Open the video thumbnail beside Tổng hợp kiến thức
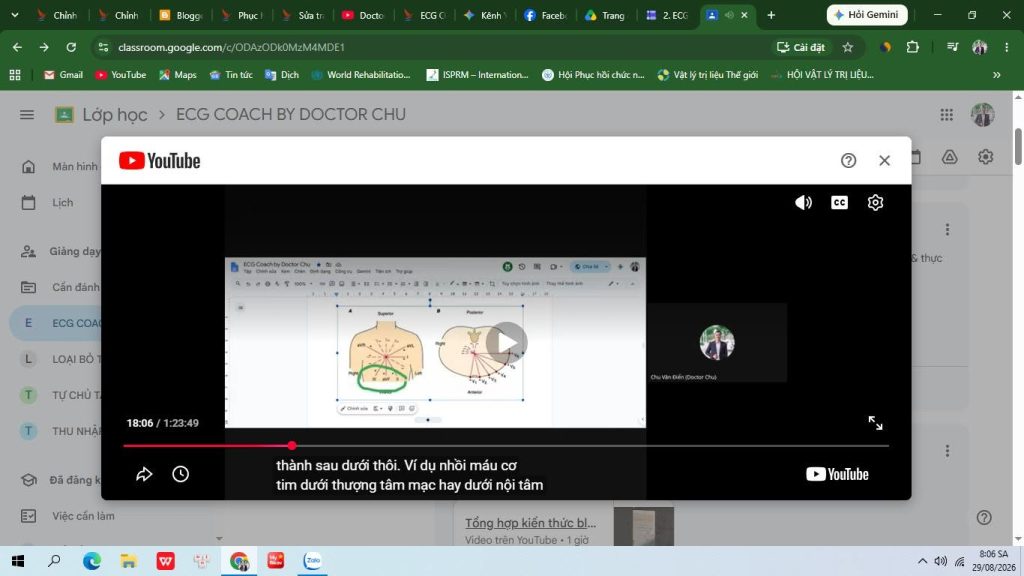Image resolution: width=1024 pixels, height=576 pixels. [x=644, y=526]
